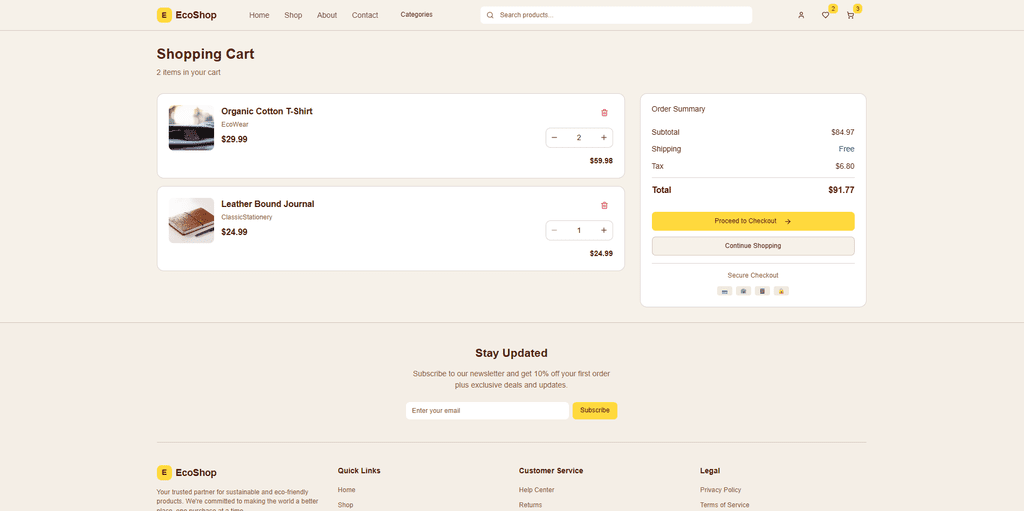Screen dimensions: 1024x511
Task: Expand the Categories menu
Action: pyautogui.click(x=417, y=14)
